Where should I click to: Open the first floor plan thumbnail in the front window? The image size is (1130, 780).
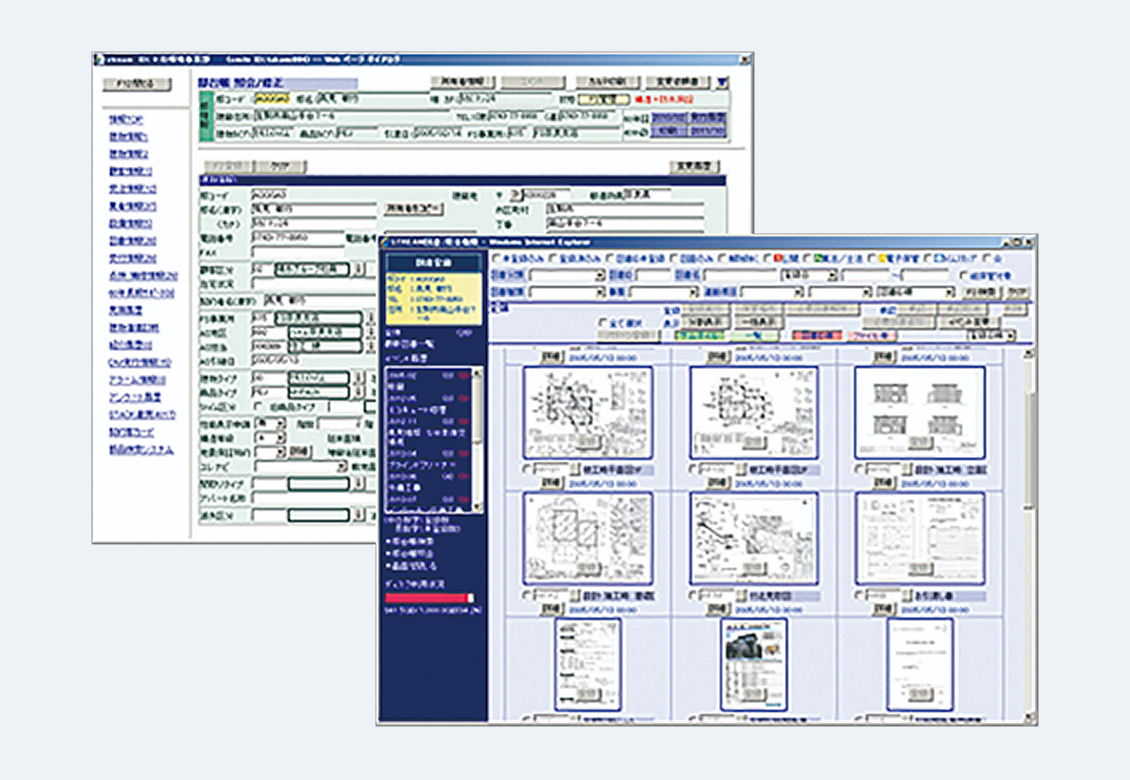click(x=587, y=413)
